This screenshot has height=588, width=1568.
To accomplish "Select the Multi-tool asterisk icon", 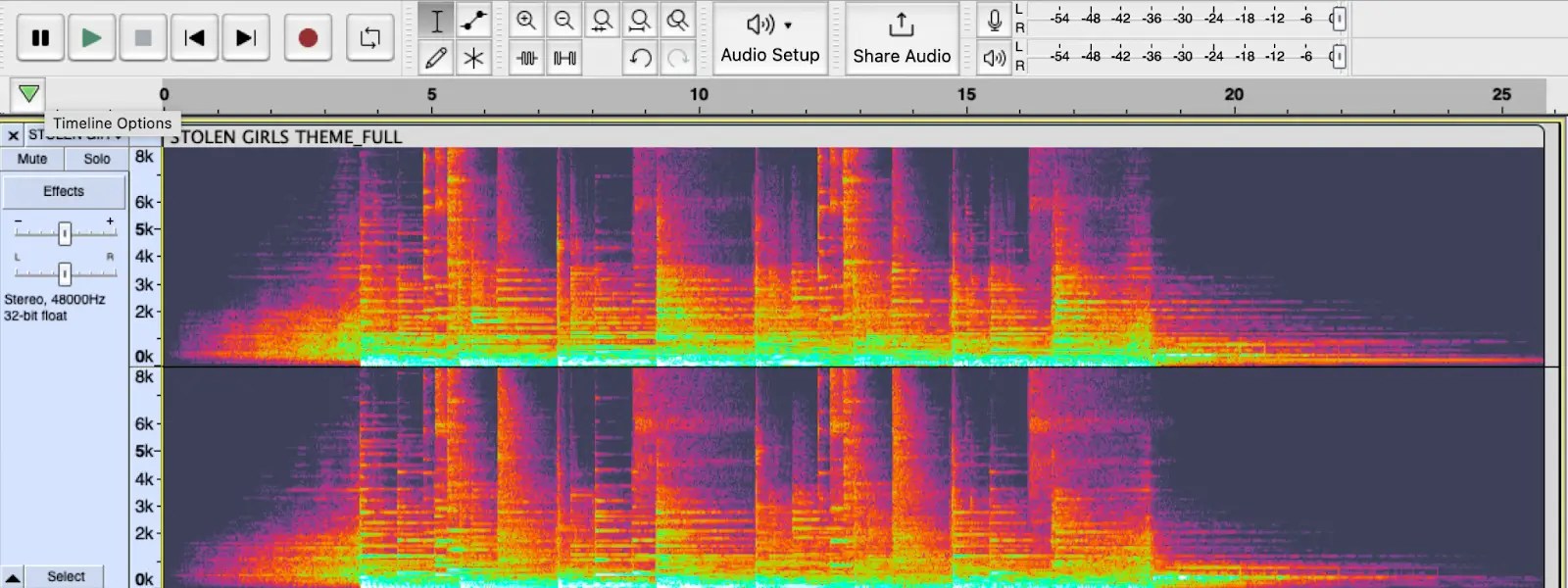I will [x=473, y=58].
